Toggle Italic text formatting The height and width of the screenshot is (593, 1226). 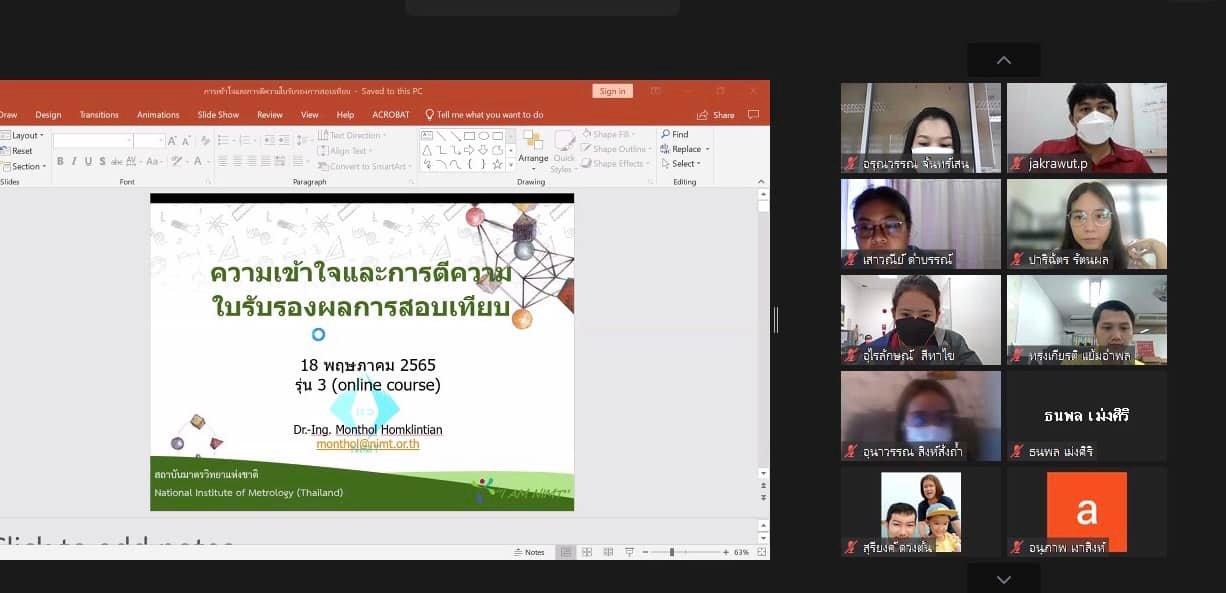coord(74,161)
